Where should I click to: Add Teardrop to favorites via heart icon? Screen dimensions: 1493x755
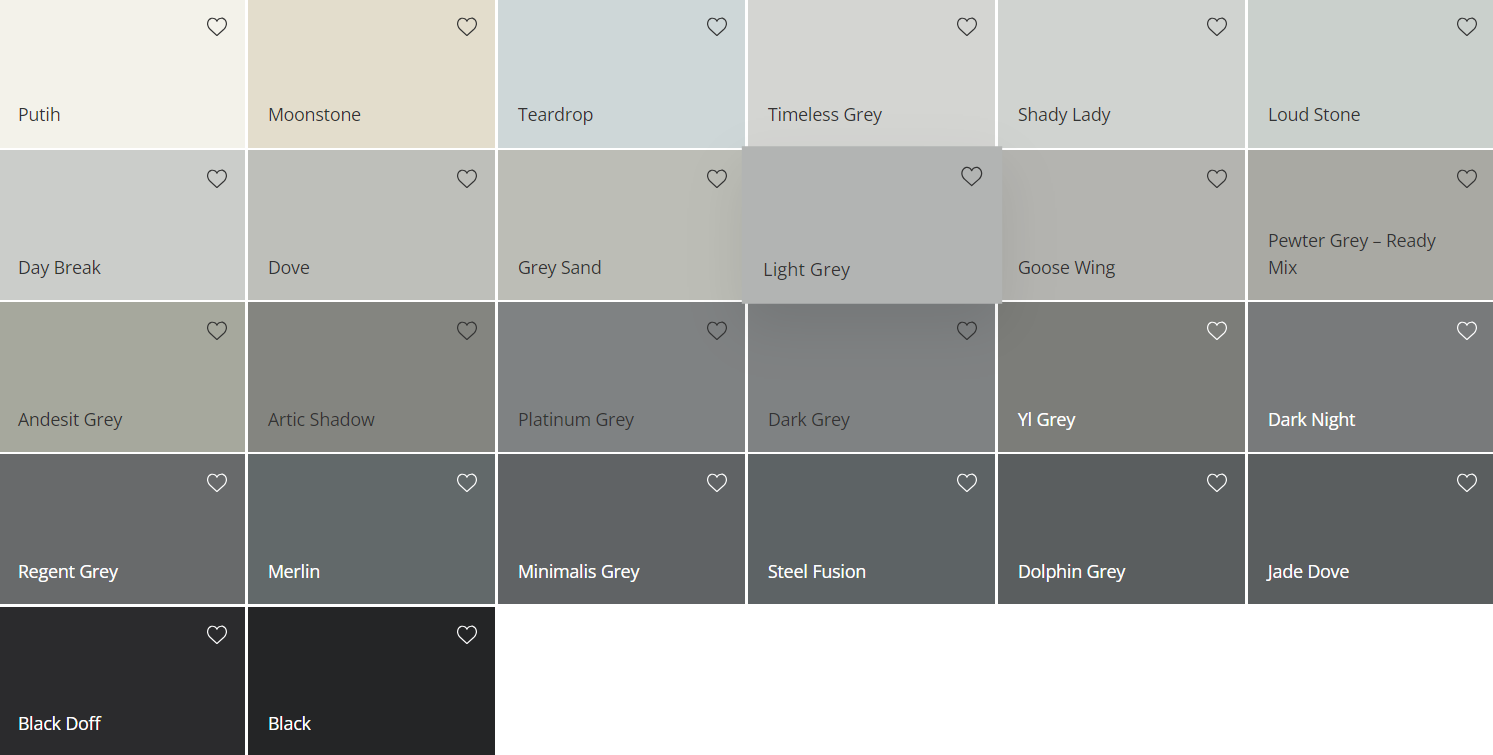coord(717,27)
